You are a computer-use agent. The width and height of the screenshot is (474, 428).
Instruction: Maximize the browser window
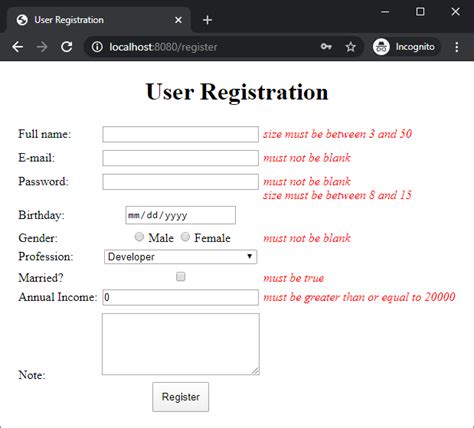tap(420, 12)
